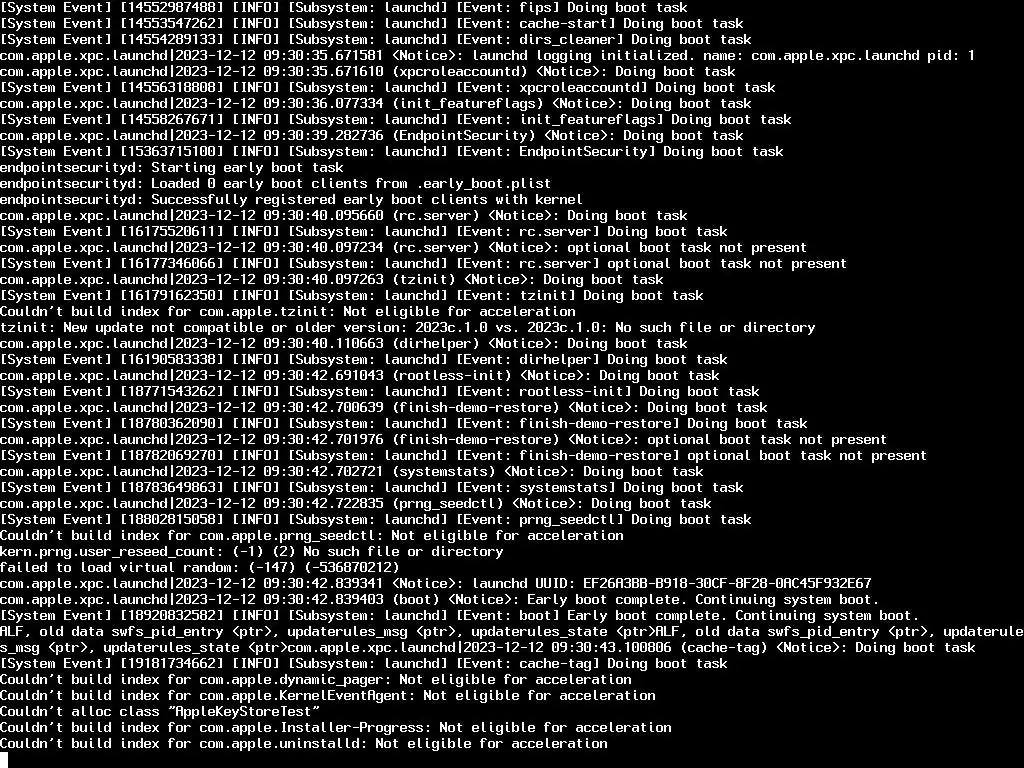Click Couldn't build index for com.apple.prng_seedctl line

[x=312, y=536]
